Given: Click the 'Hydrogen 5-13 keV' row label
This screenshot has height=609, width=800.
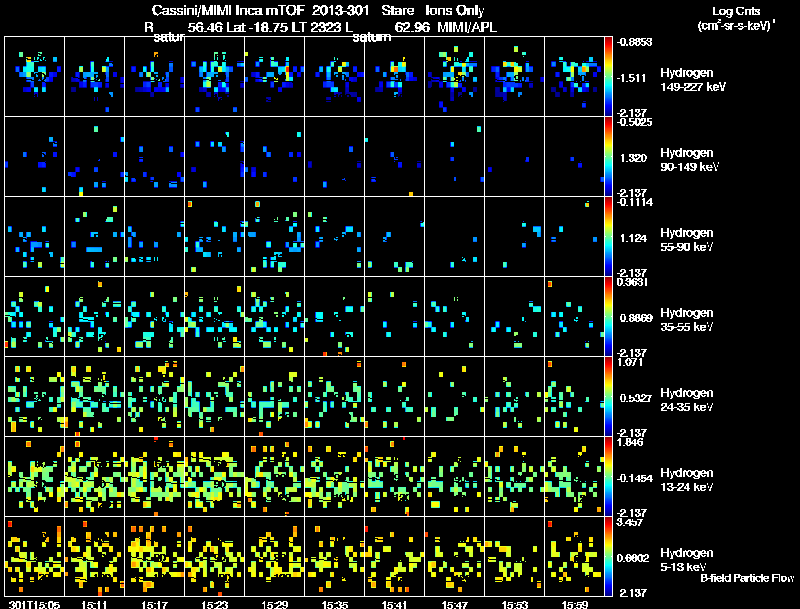Looking at the screenshot, I should 687,560.
